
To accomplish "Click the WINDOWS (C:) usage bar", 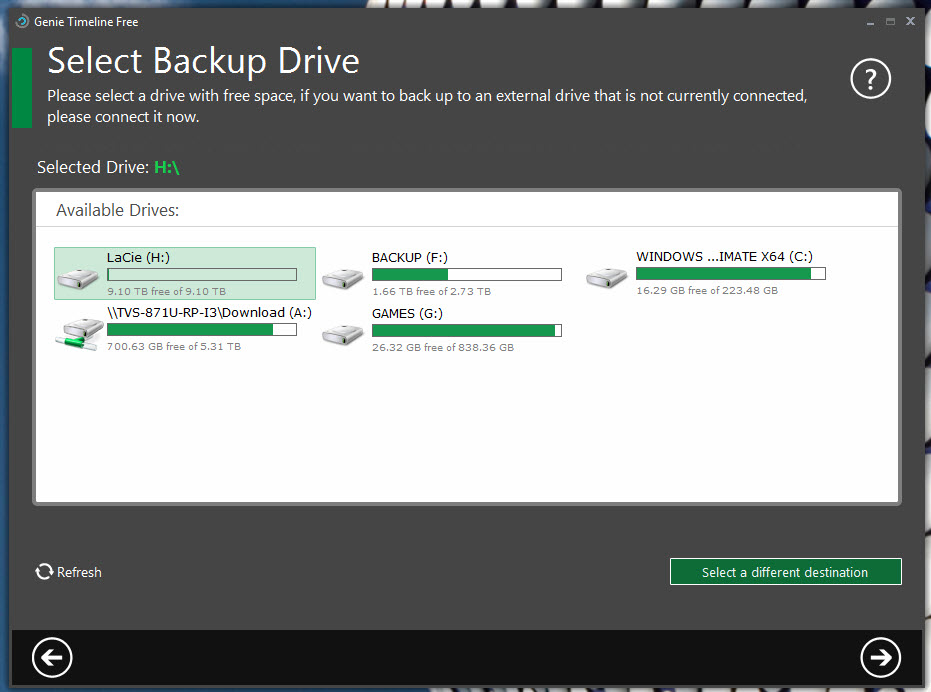I will 731,273.
